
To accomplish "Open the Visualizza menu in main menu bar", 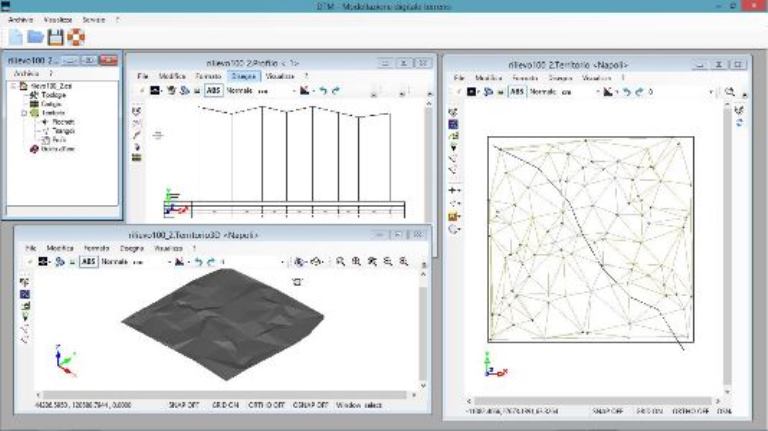I will [x=57, y=20].
